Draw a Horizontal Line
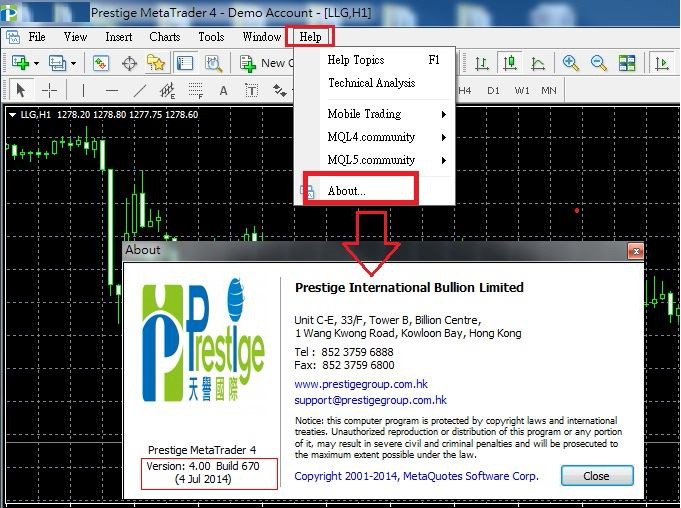The width and height of the screenshot is (681, 508). point(112,90)
